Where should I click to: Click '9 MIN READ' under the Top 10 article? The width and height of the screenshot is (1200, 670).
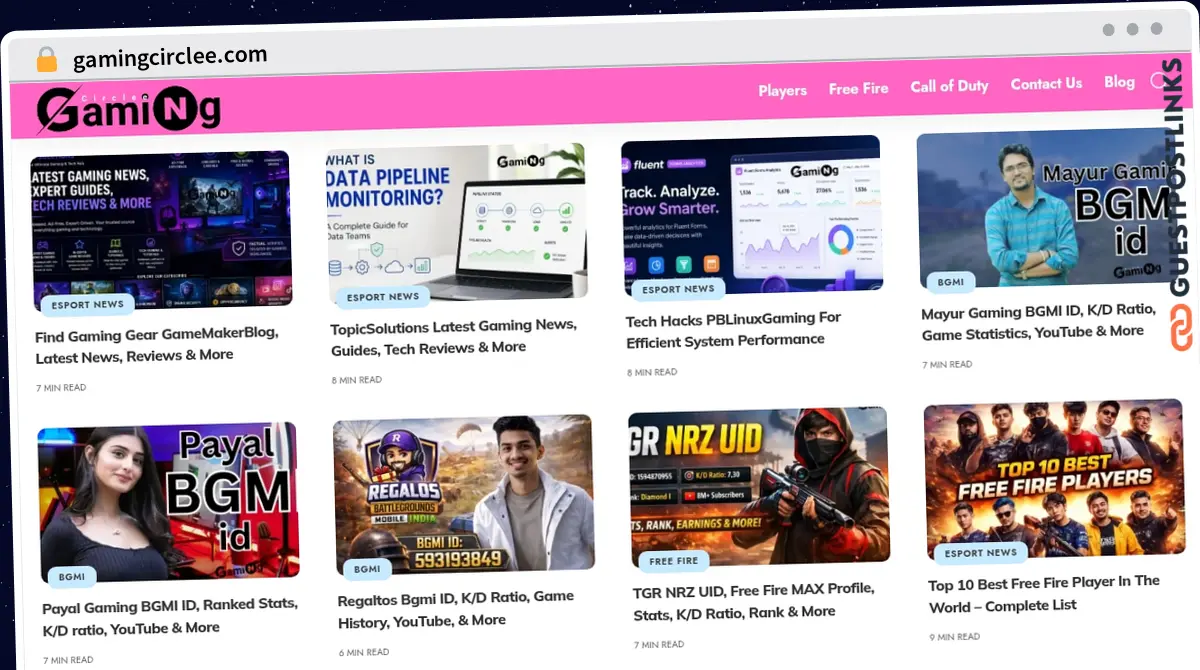[955, 637]
